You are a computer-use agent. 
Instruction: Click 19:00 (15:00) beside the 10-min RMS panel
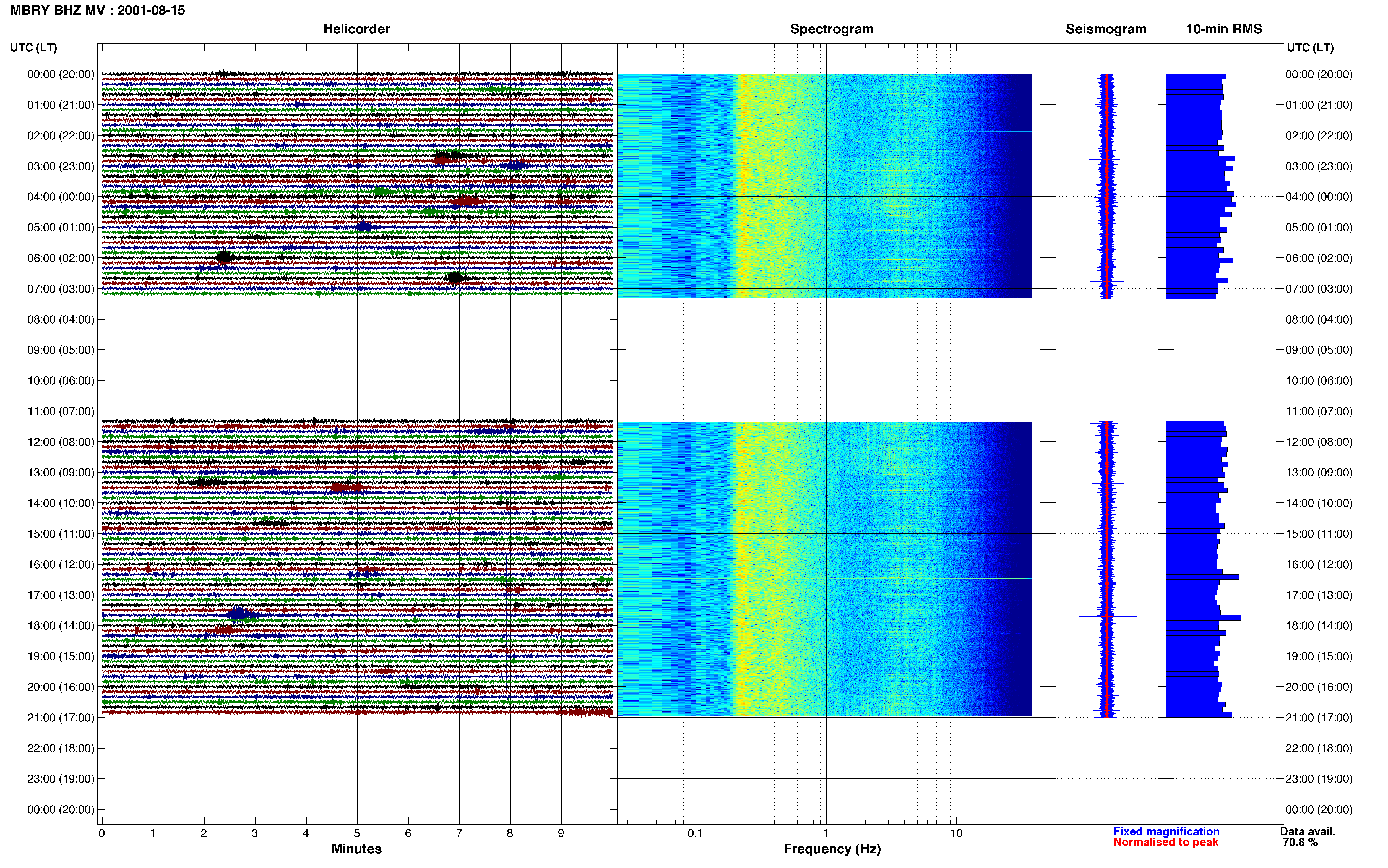pyautogui.click(x=1319, y=656)
